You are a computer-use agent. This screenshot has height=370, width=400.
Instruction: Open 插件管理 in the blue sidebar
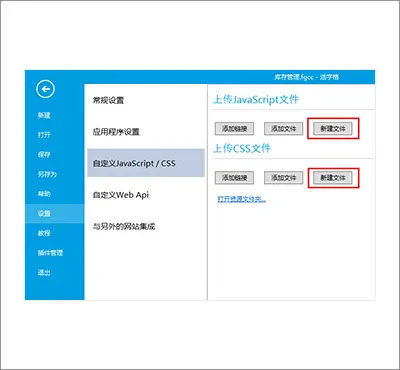[50, 253]
